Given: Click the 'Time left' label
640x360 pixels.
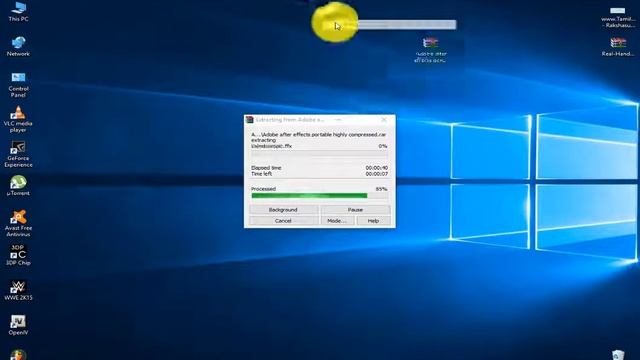Looking at the screenshot, I should (262, 174).
